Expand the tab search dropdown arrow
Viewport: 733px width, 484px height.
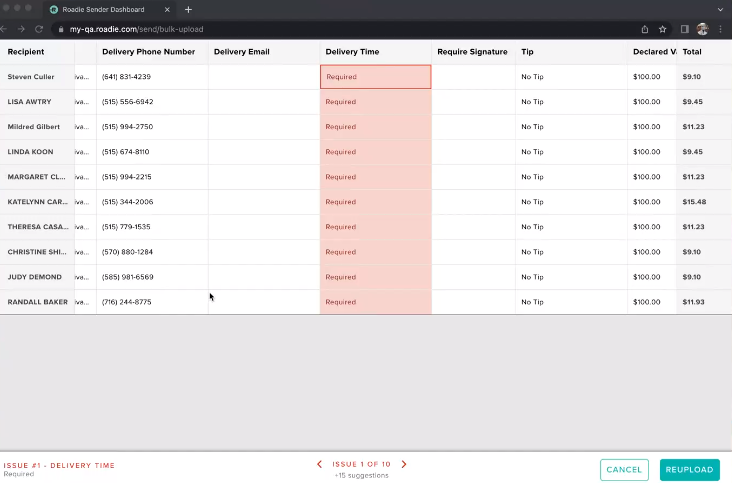click(720, 9)
